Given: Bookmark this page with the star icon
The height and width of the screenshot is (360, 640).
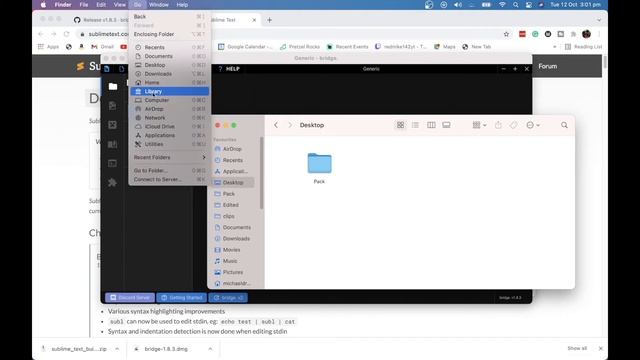Looking at the screenshot, I should [x=506, y=34].
